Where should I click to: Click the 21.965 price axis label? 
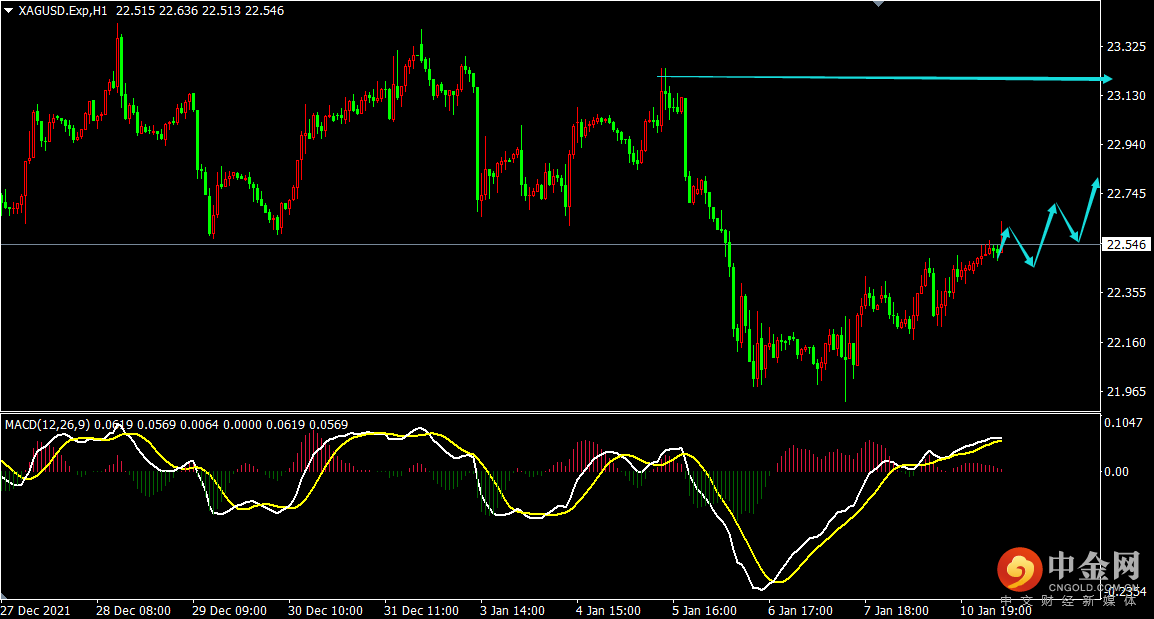tap(1126, 391)
